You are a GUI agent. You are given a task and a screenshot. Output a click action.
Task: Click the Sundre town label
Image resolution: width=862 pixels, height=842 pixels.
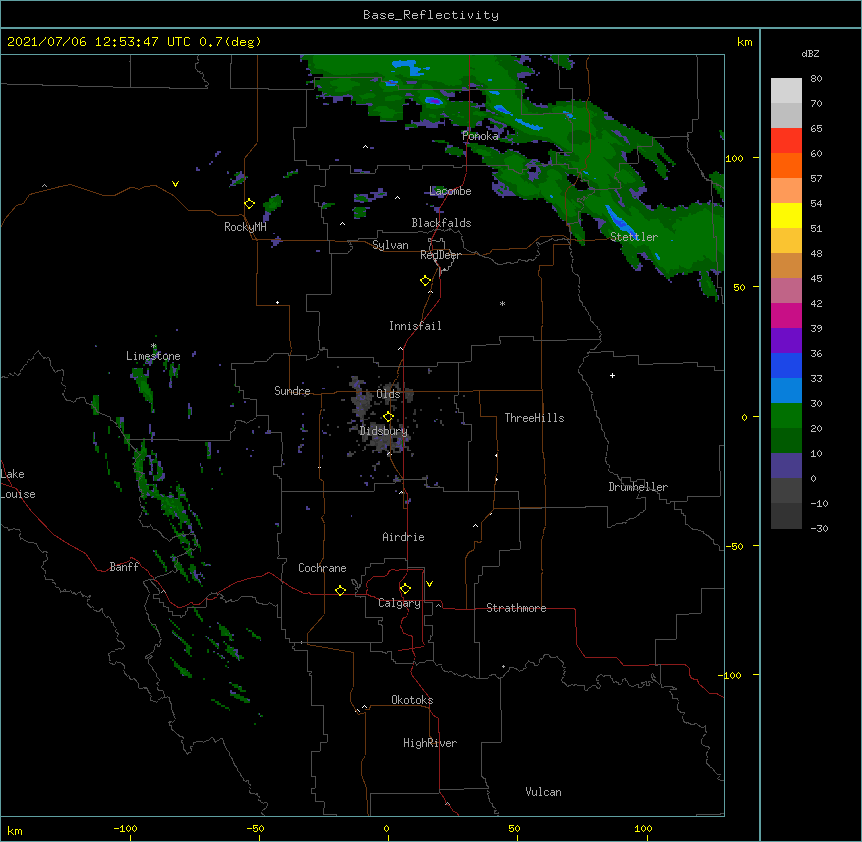[292, 391]
